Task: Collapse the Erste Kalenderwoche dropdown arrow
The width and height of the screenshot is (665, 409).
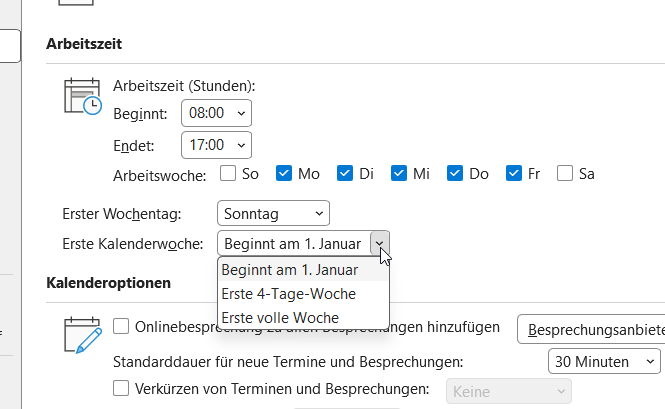Action: click(380, 244)
